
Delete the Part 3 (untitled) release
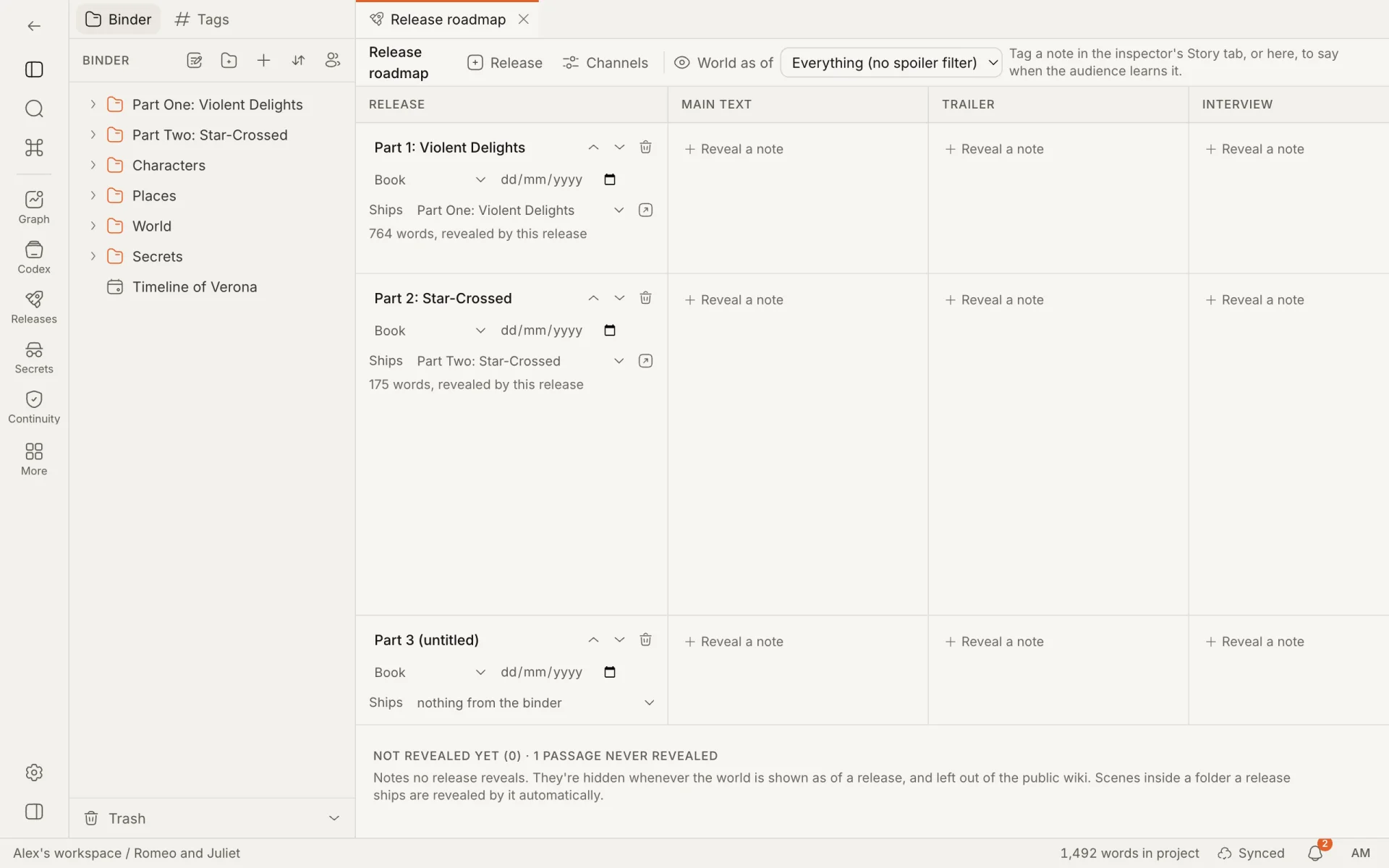click(645, 640)
